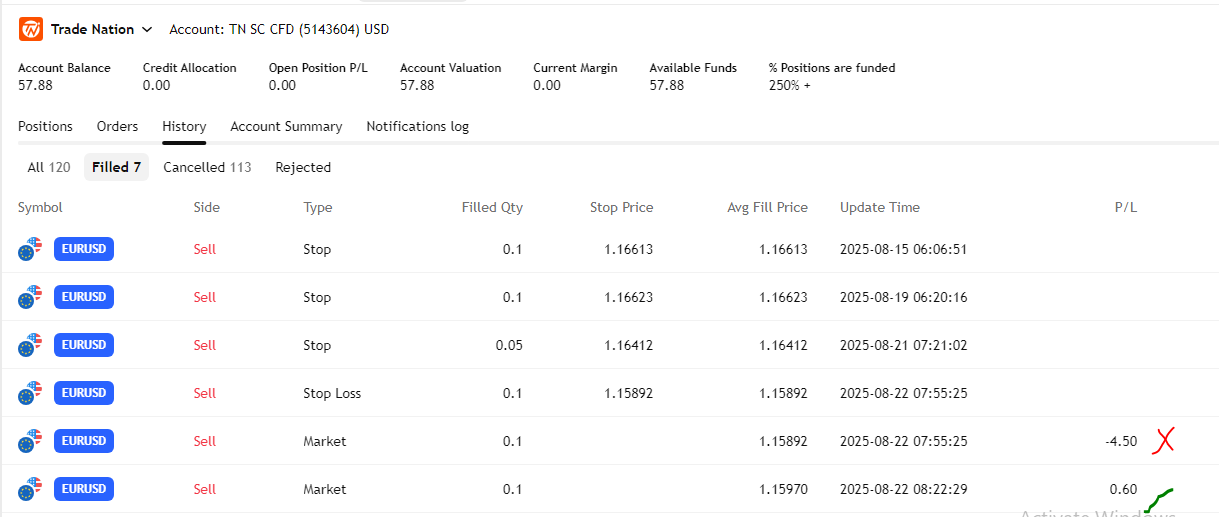Select the Rejected filter
1219x517 pixels.
coord(303,167)
